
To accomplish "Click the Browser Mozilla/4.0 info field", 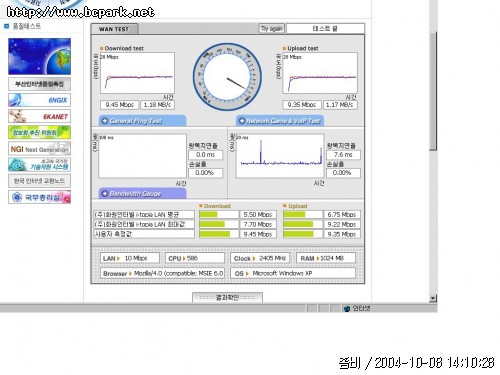I will click(x=162, y=273).
